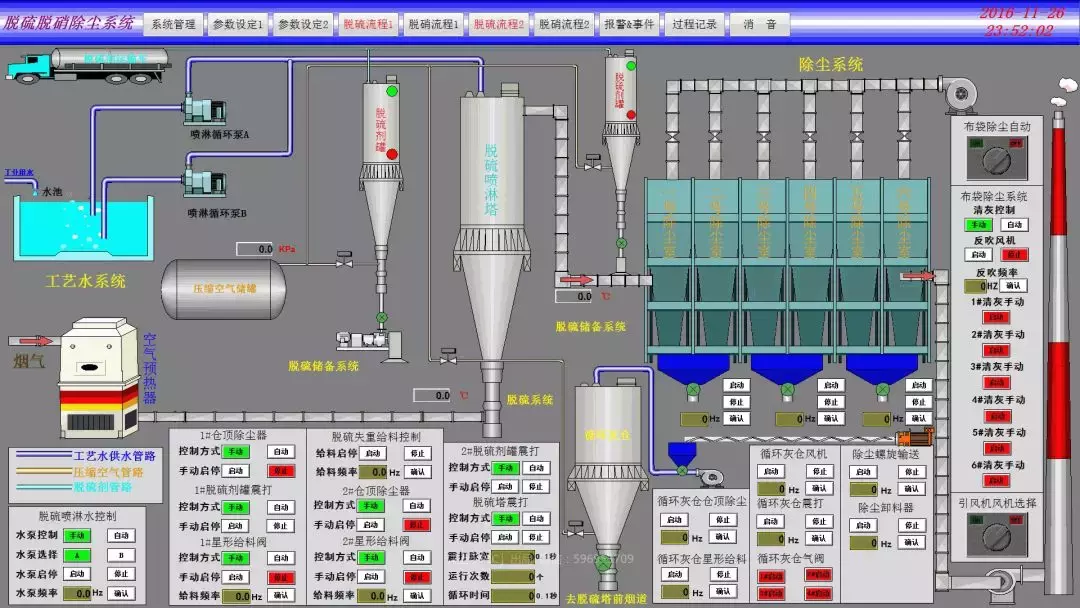The image size is (1080, 608).
Task: Click the run count (运行次数) field
Action: click(512, 576)
